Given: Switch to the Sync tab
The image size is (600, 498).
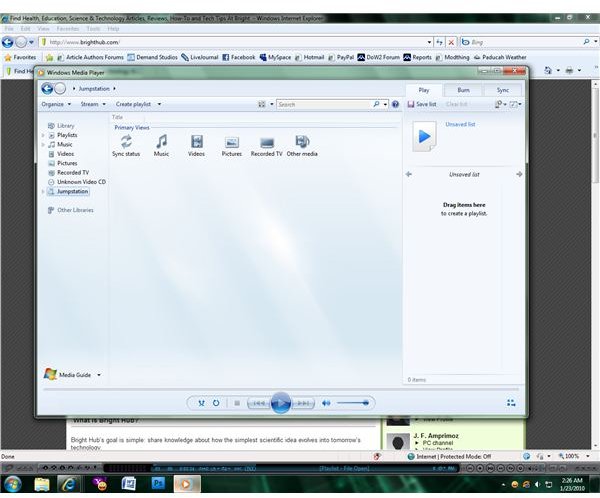Looking at the screenshot, I should pyautogui.click(x=503, y=90).
